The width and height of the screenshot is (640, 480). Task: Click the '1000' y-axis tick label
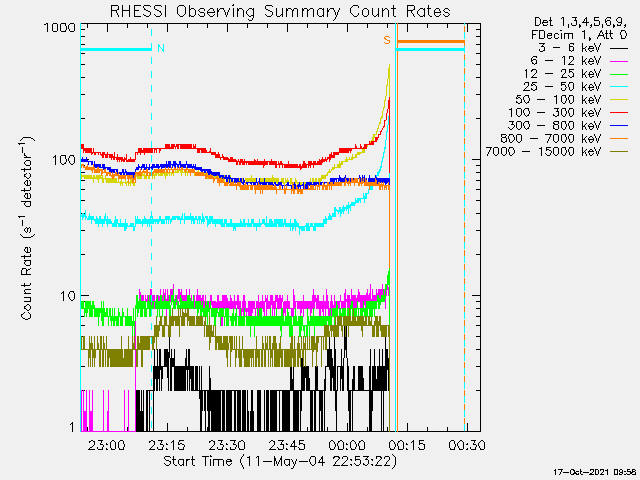click(60, 28)
